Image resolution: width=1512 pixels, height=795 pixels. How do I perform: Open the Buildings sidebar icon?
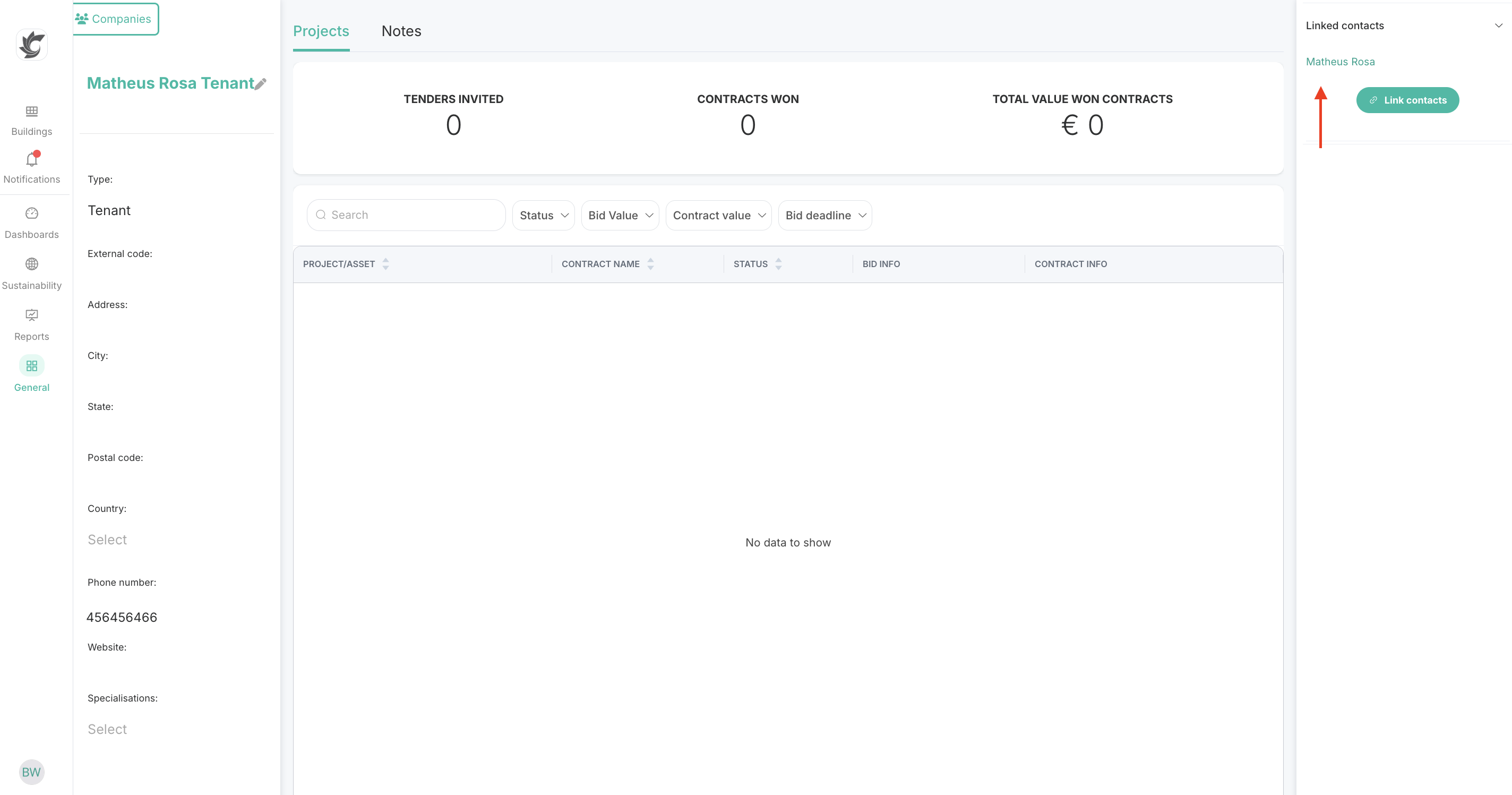(32, 111)
